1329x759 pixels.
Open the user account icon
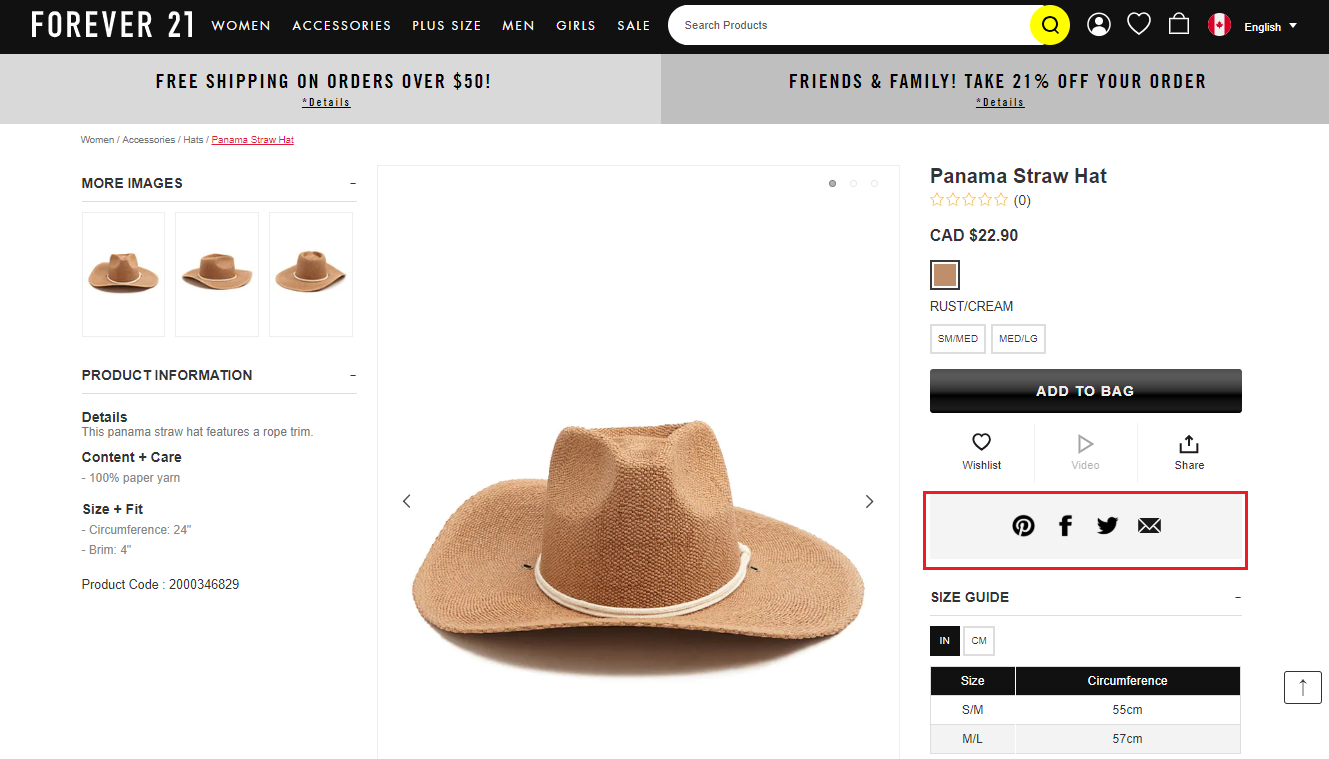tap(1099, 25)
